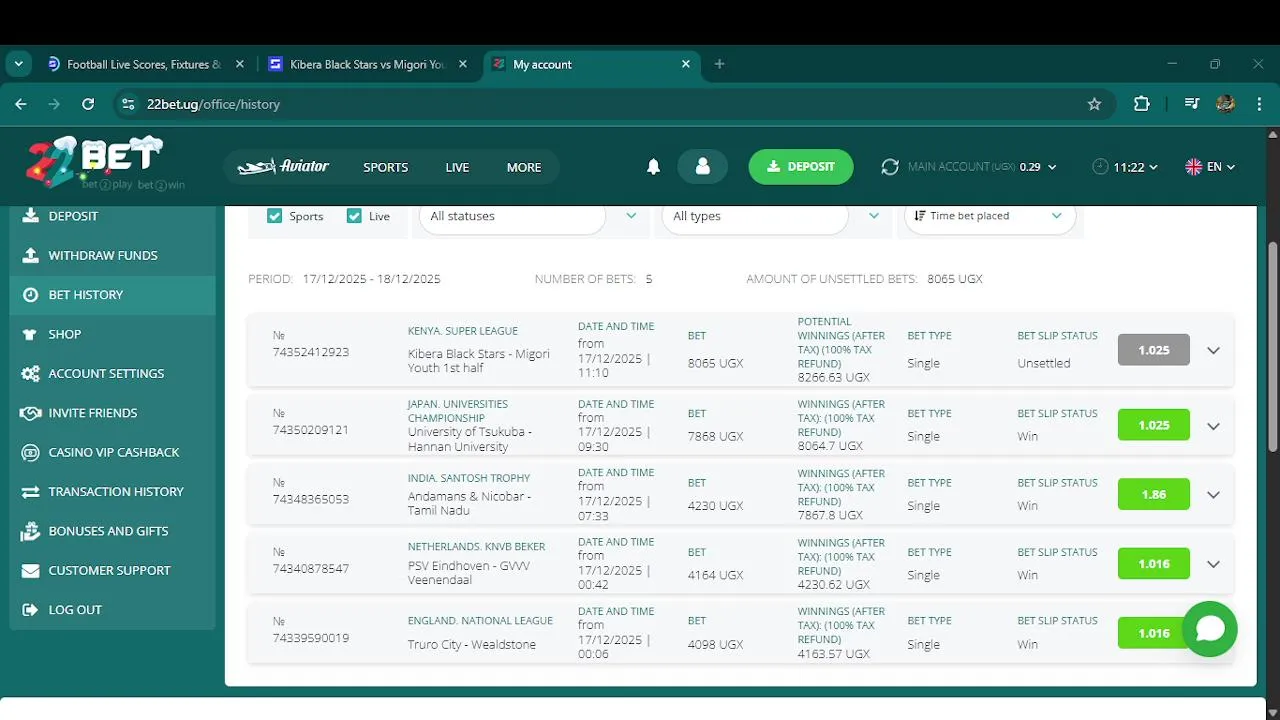Click the green 1.86 odds badge
Screen dimensions: 1280x720
(x=1154, y=494)
